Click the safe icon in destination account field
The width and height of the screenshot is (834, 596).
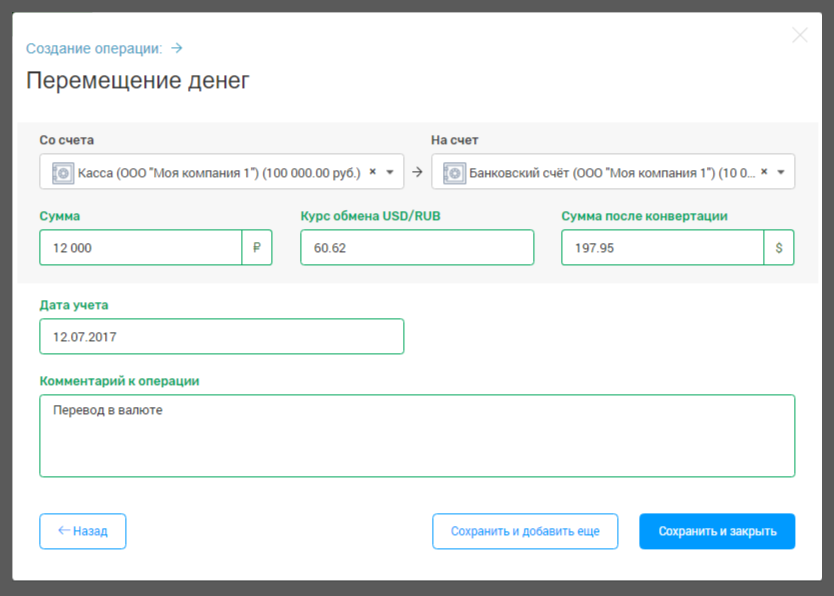tap(454, 172)
